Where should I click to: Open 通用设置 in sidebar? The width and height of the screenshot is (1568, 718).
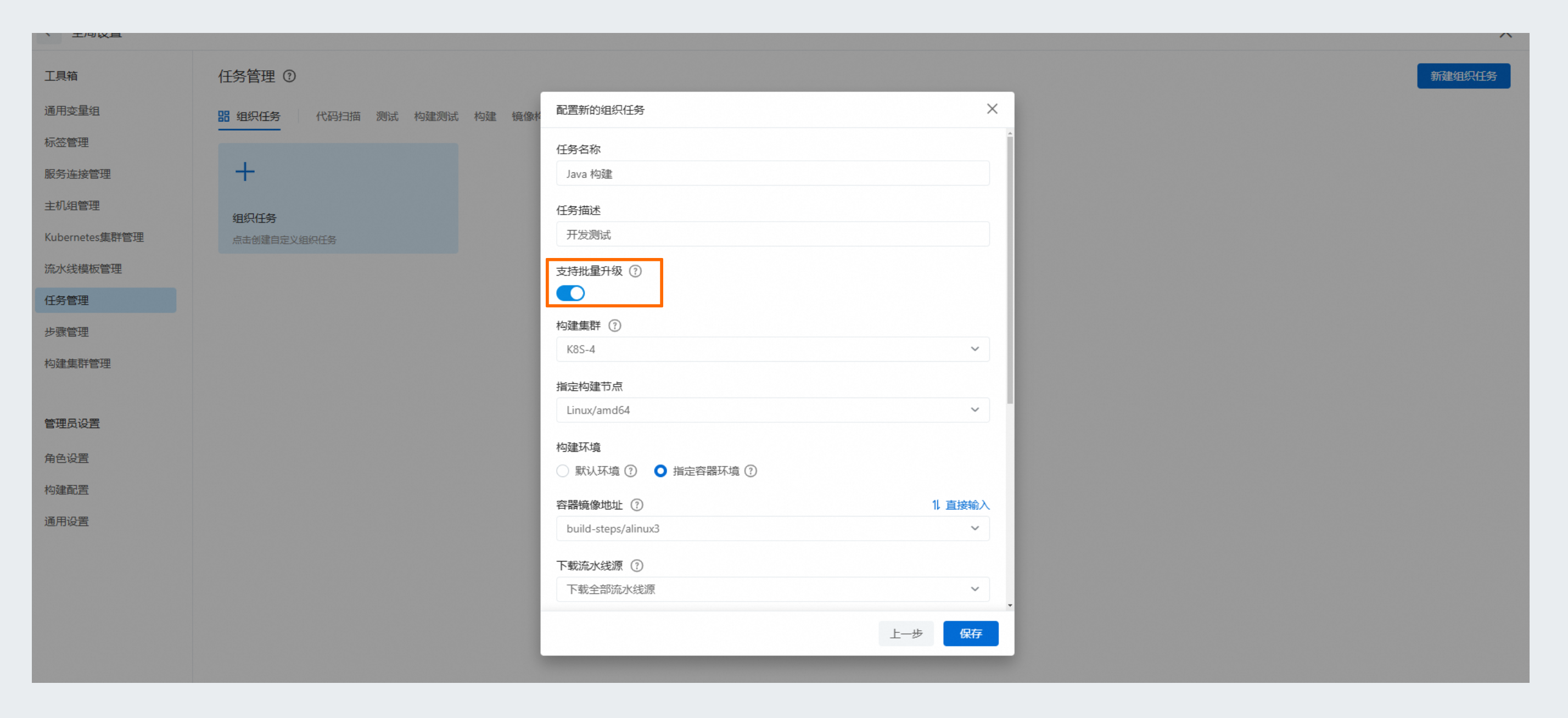[66, 521]
